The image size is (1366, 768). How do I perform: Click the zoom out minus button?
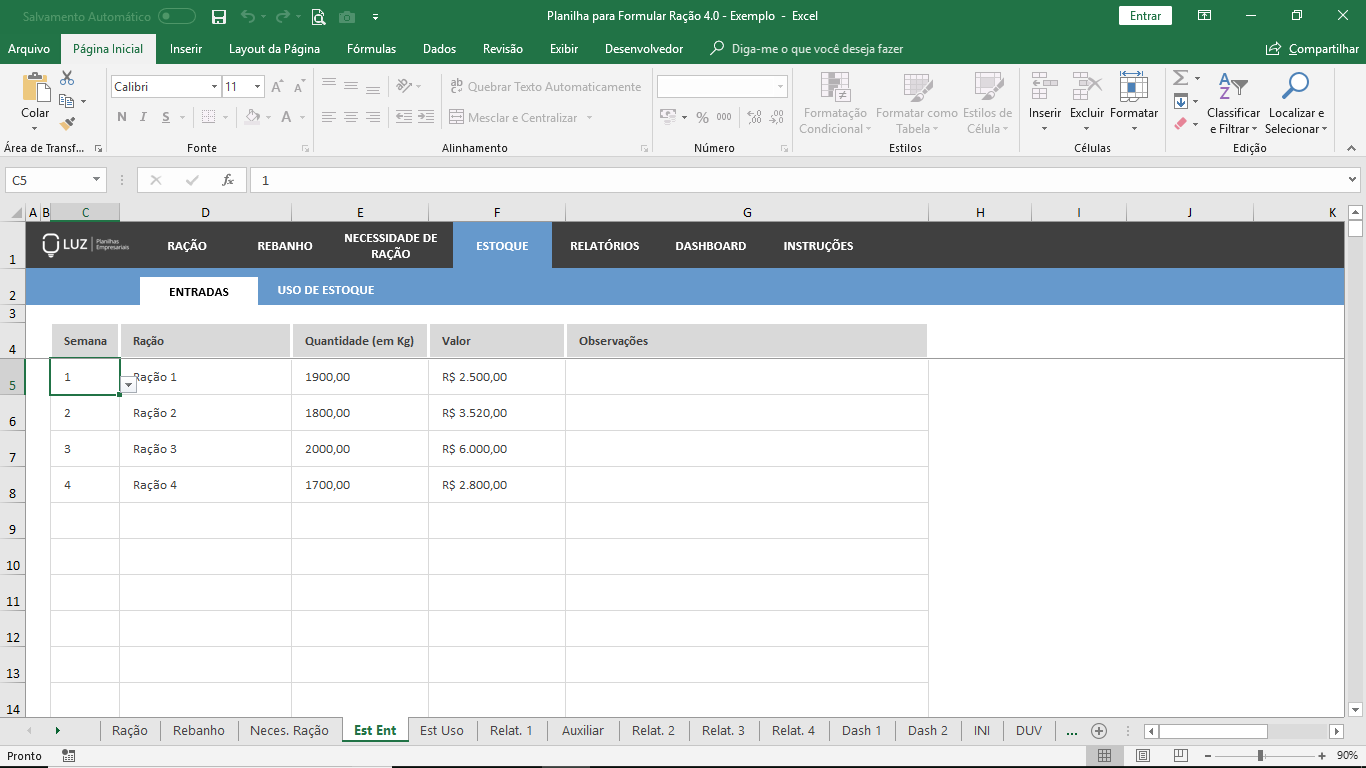(x=1206, y=755)
